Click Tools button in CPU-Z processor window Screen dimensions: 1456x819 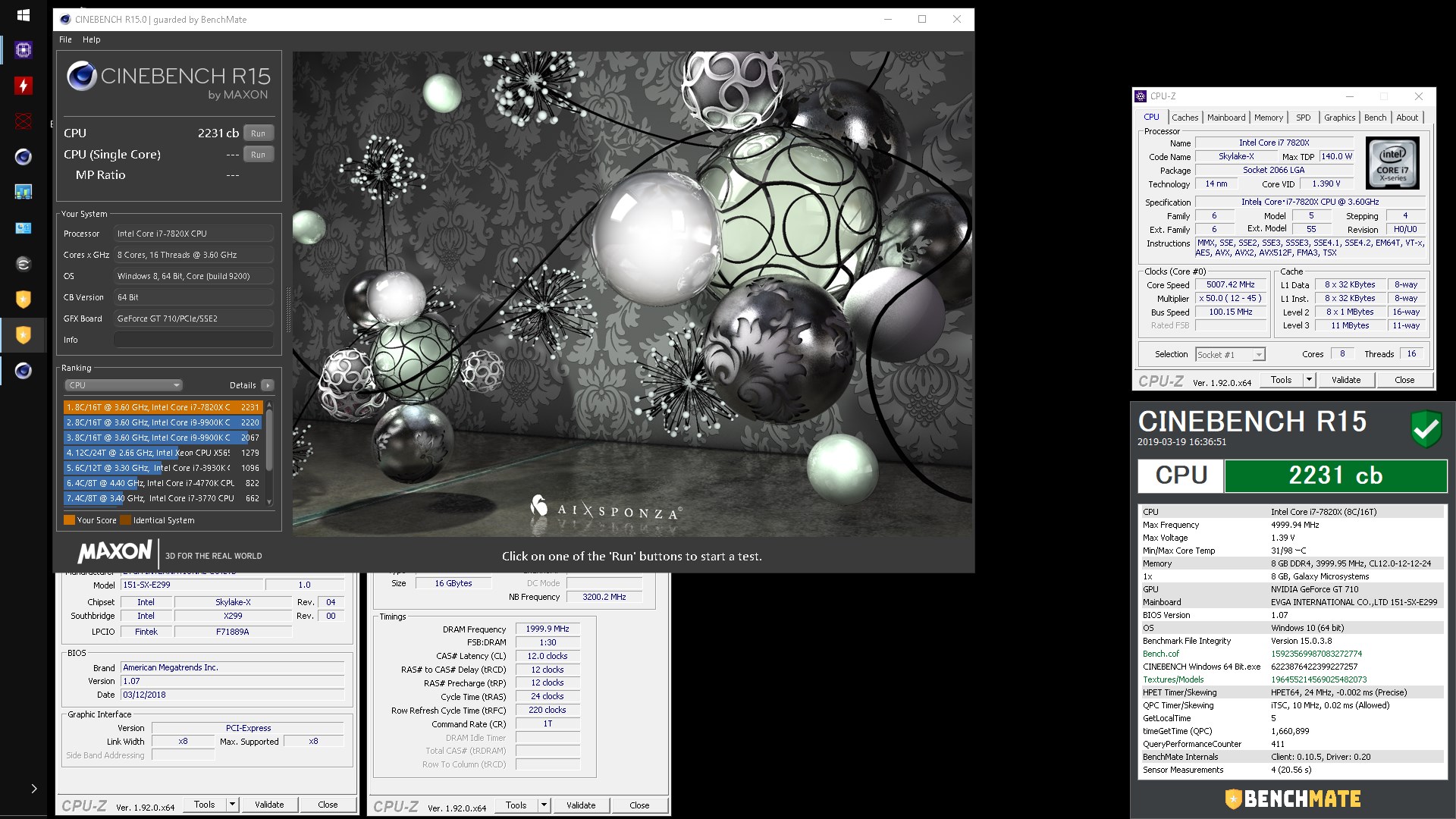tap(1281, 380)
